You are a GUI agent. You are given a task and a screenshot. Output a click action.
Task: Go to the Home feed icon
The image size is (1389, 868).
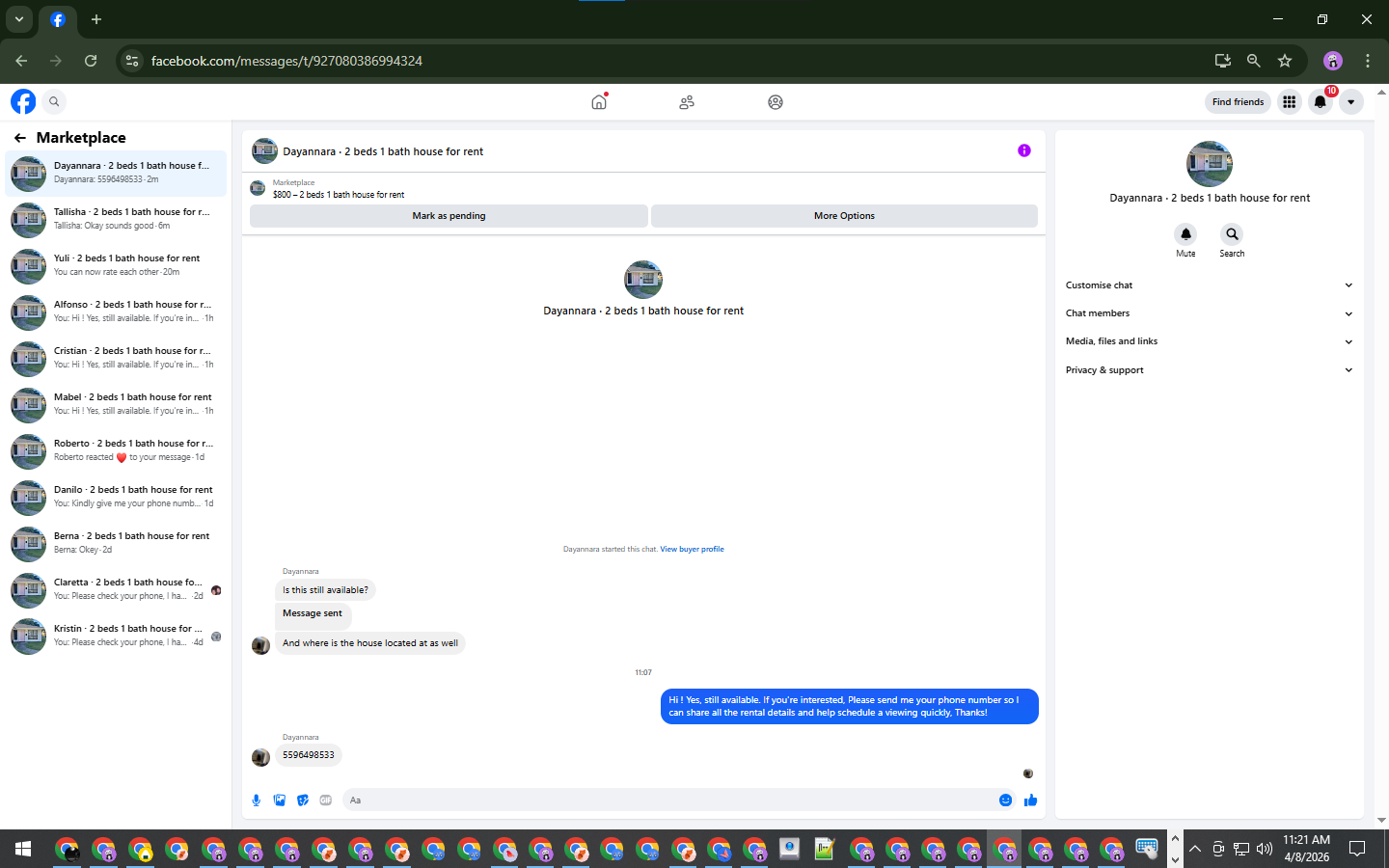coord(599,101)
